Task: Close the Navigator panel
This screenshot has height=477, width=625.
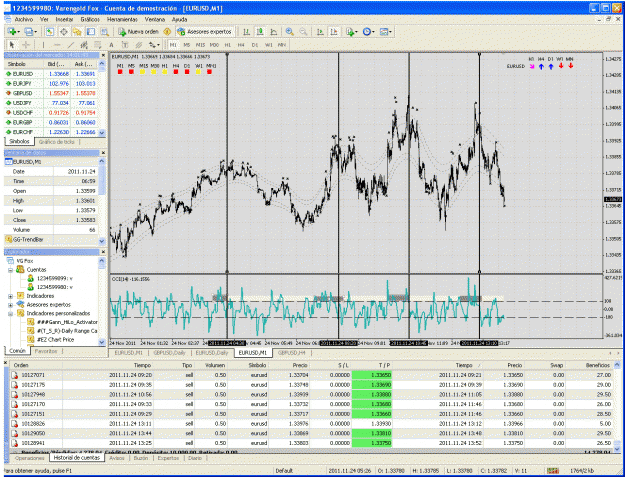Action: pos(103,252)
